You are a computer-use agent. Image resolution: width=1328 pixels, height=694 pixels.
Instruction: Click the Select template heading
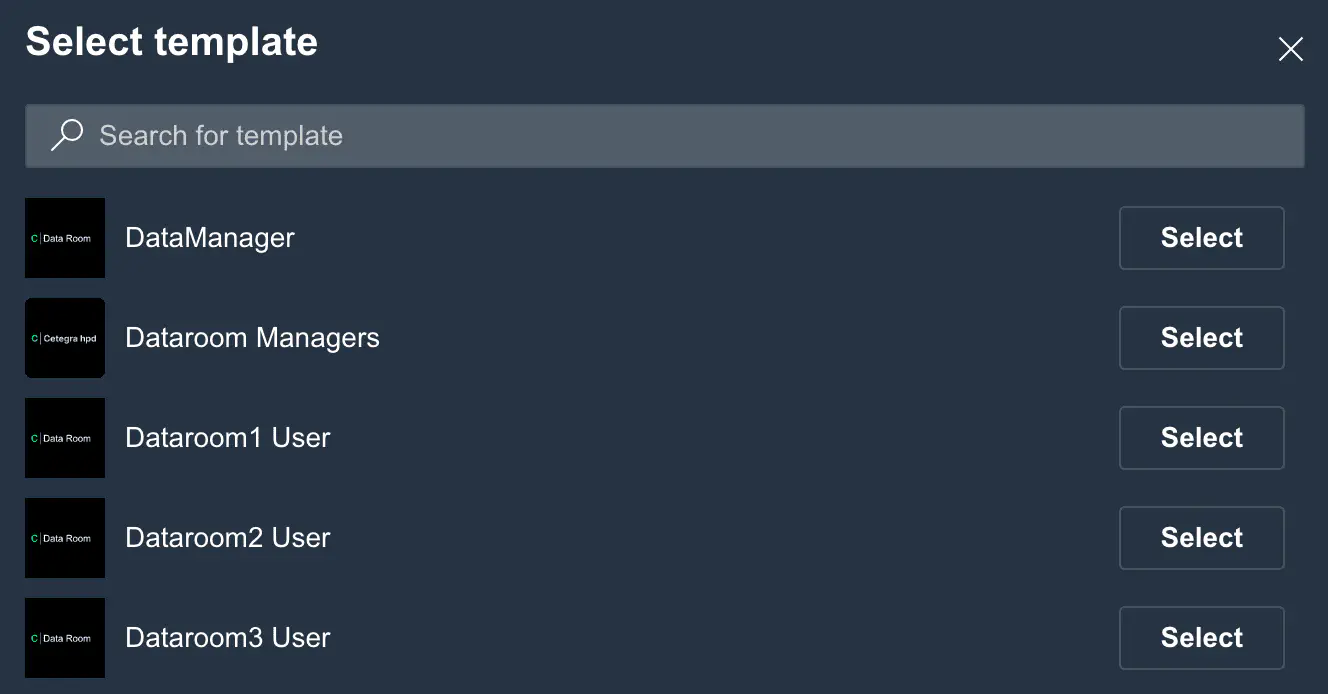click(172, 42)
